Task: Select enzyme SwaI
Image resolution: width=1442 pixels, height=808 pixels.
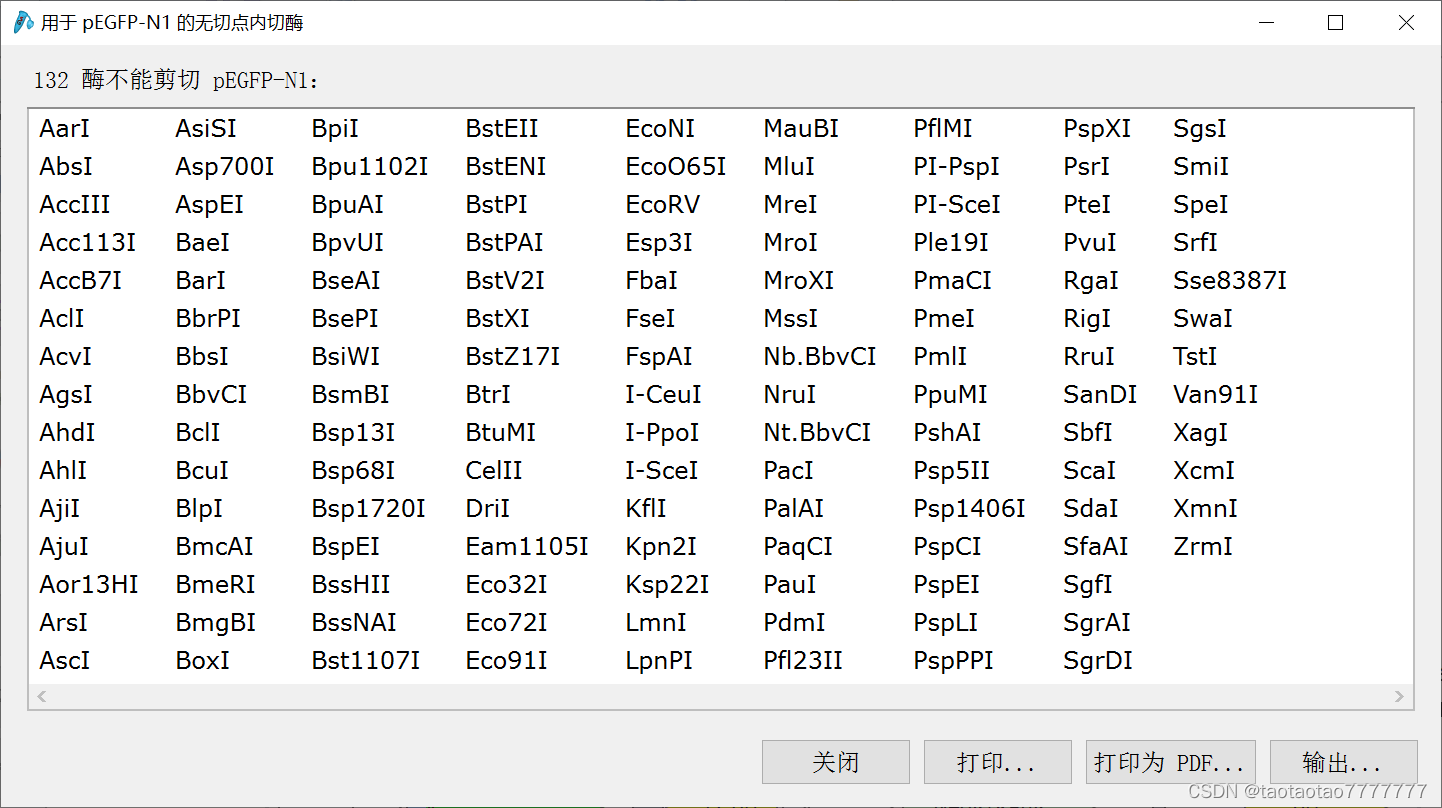Action: 1203,319
